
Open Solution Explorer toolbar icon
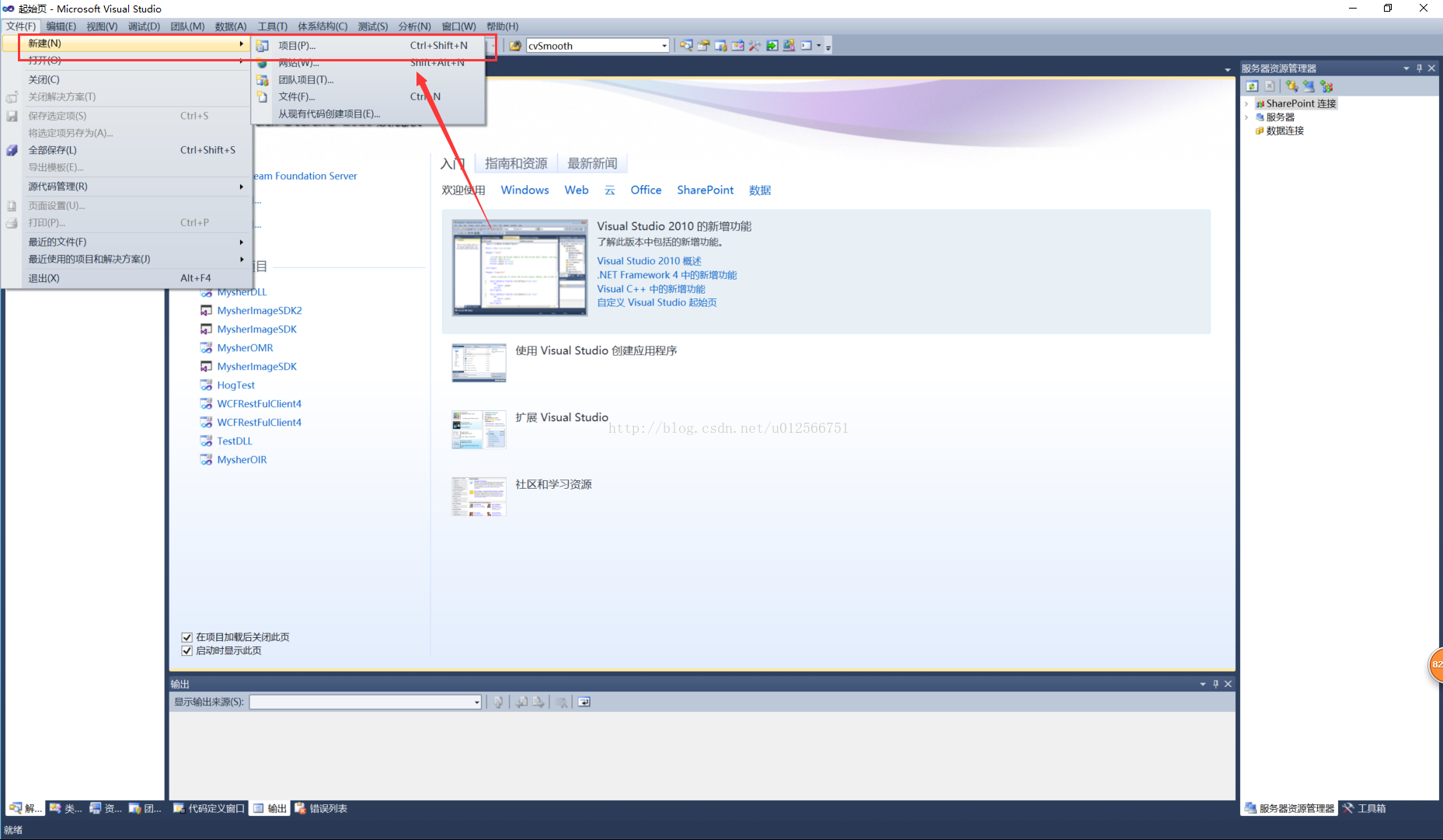[x=686, y=46]
